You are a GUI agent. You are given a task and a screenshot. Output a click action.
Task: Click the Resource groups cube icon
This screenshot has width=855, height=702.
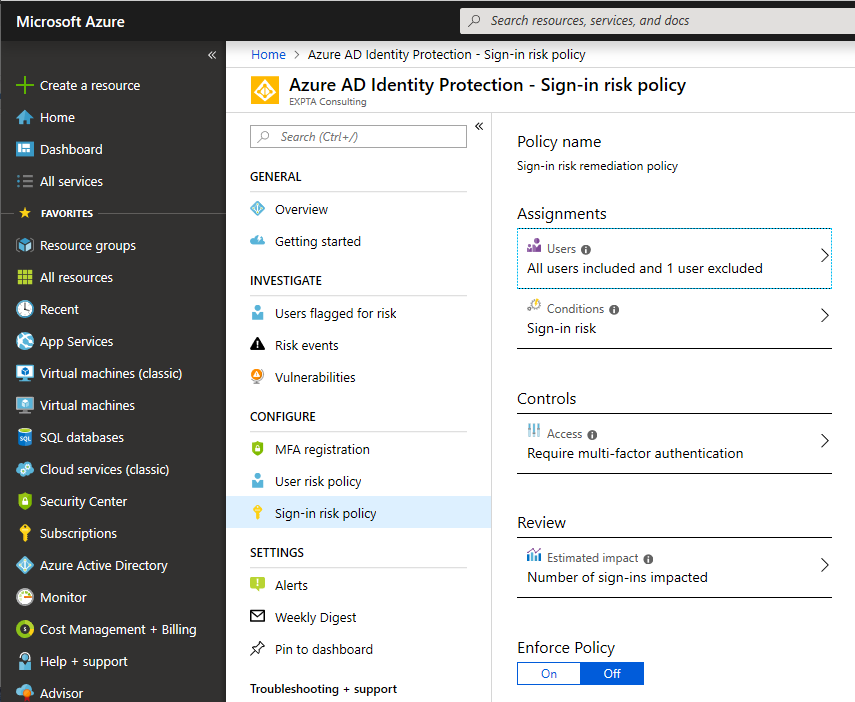(25, 245)
